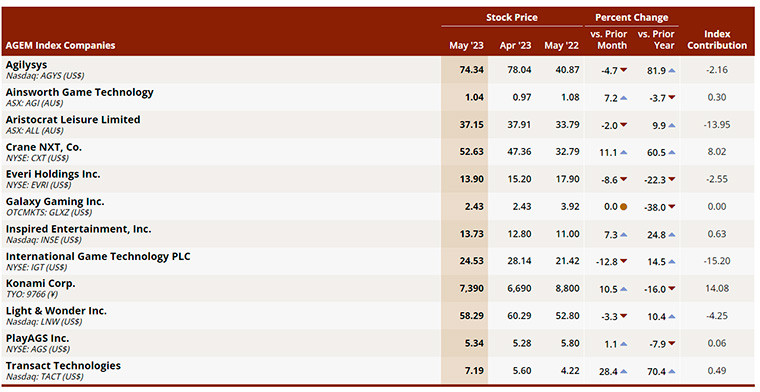This screenshot has height=392, width=760.
Task: Click the down arrow beside Everi -8.6
Action: tap(623, 180)
